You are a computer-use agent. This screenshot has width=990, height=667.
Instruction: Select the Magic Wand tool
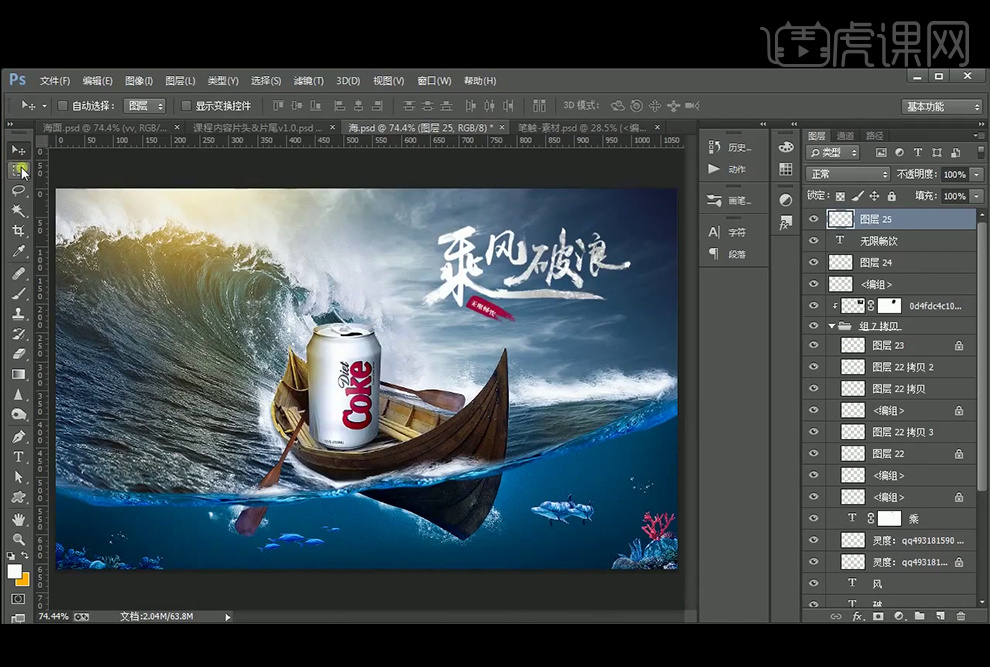(18, 210)
